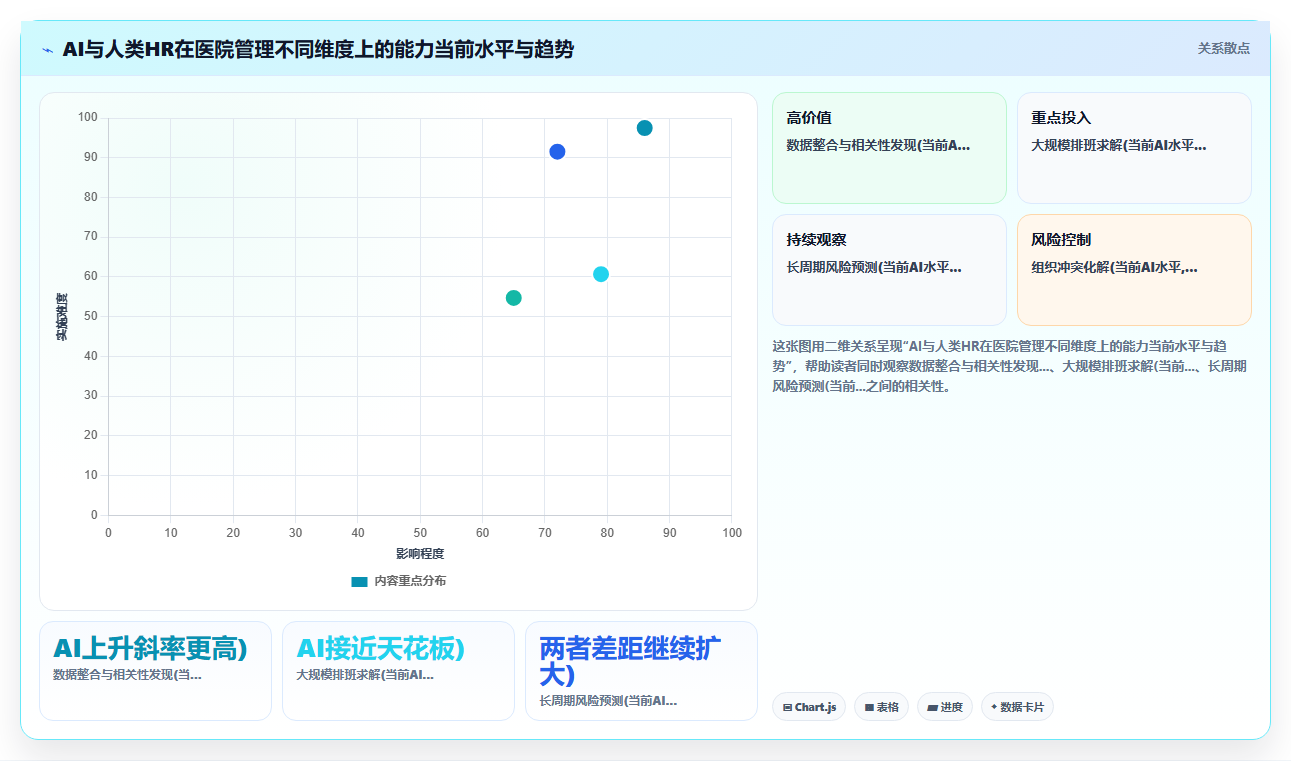
Task: Click the lightning icon beside the title
Action: 47,50
